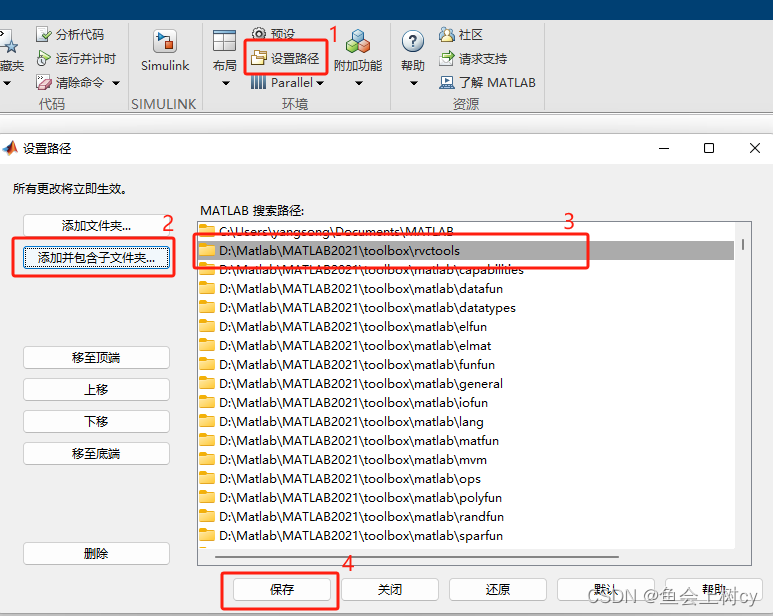773x616 pixels.
Task: Expand the Favorites dropdown arrow
Action: (6, 83)
